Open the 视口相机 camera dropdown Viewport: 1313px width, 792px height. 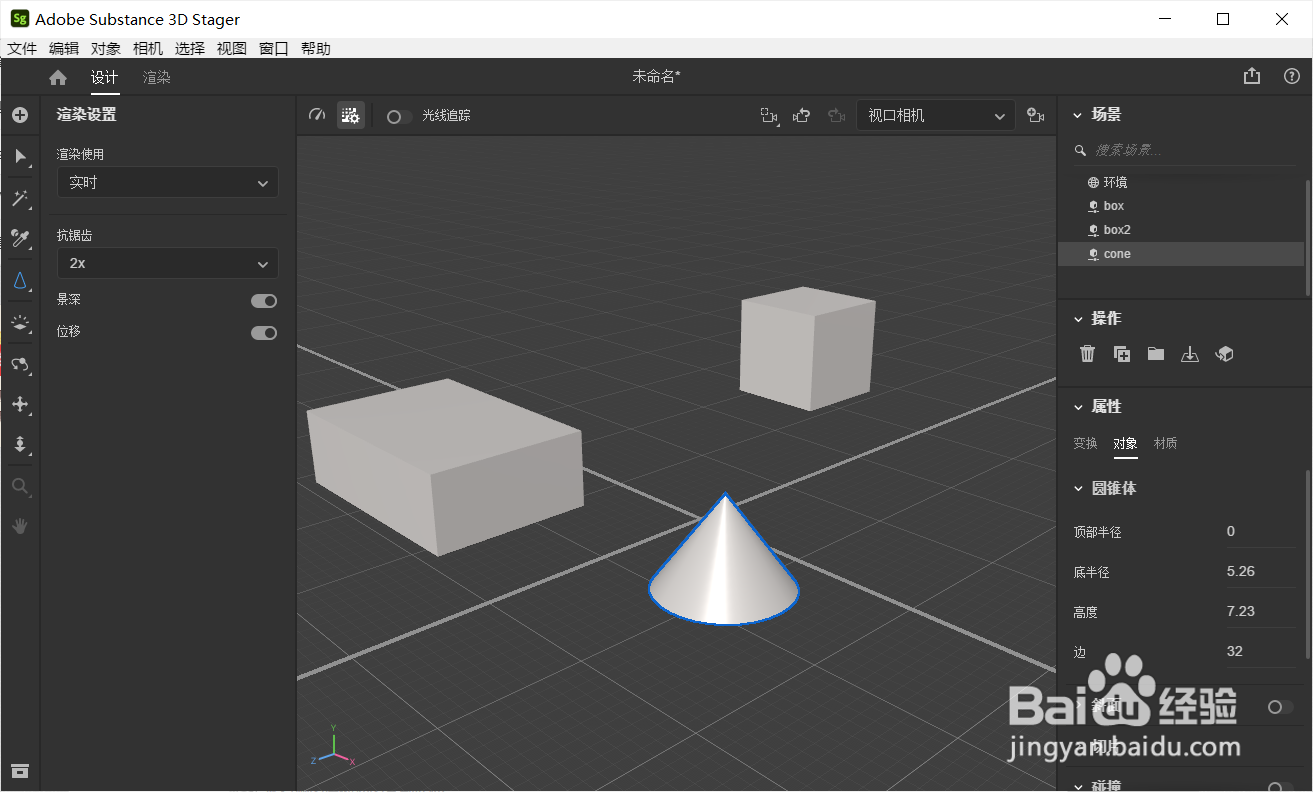click(x=935, y=116)
